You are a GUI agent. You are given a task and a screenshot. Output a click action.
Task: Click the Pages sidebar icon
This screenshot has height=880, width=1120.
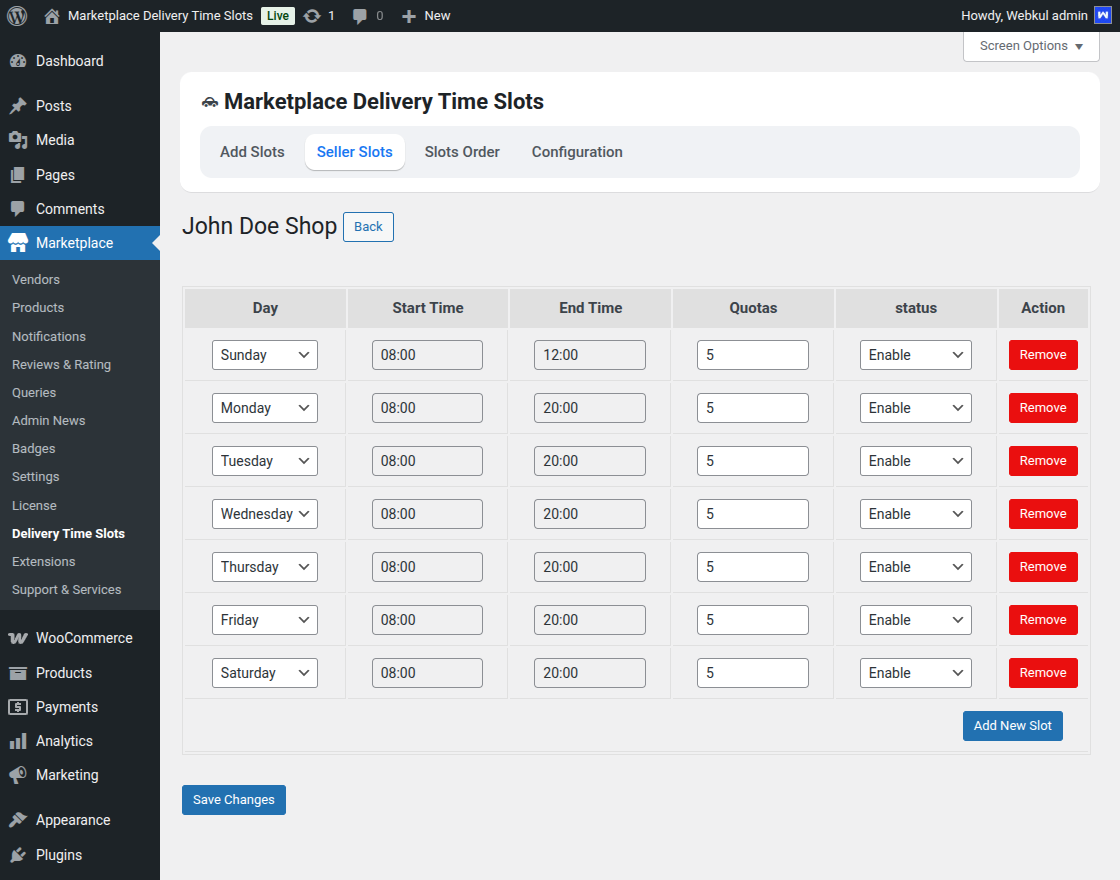[18, 175]
